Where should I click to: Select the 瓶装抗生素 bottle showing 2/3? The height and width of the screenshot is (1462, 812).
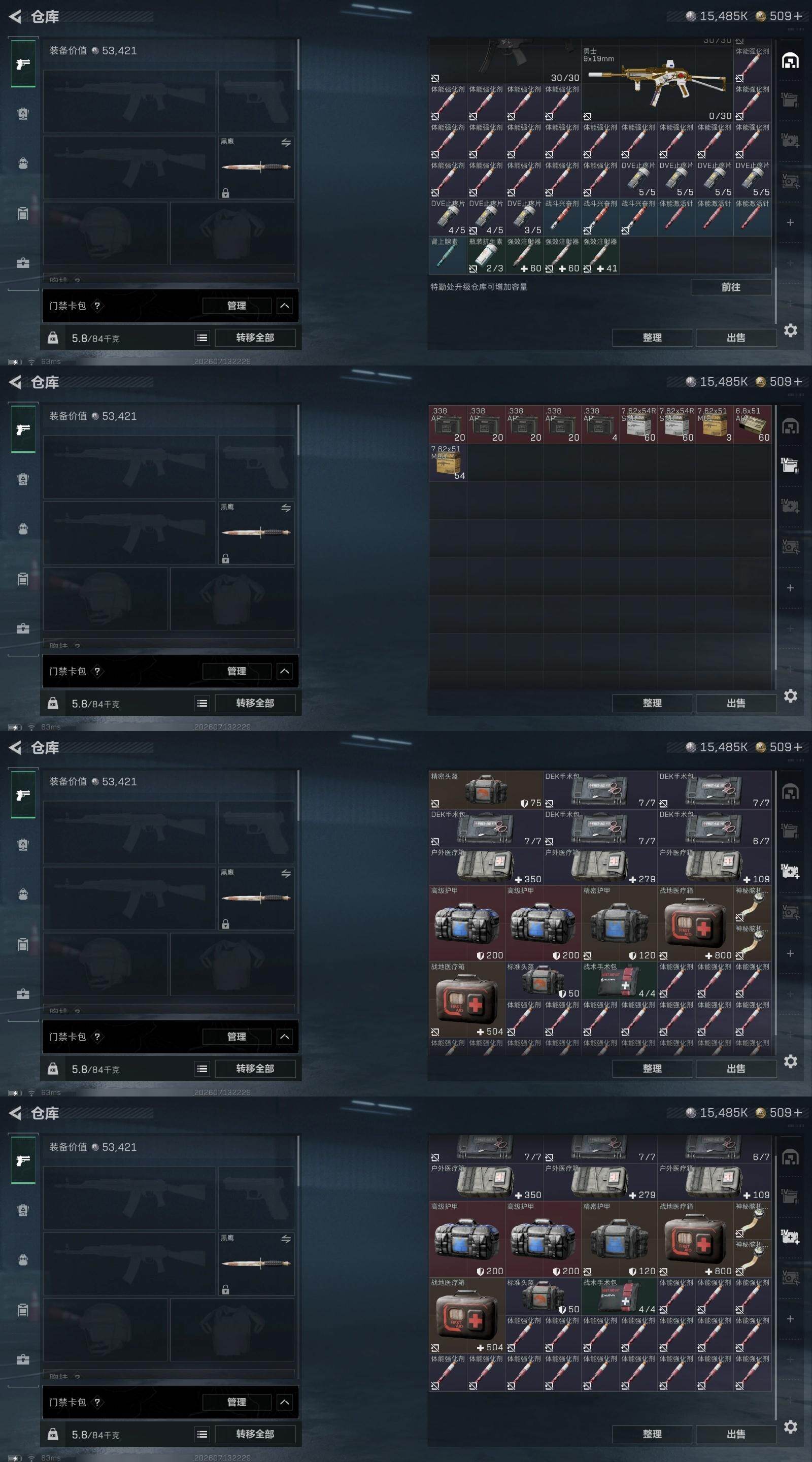(x=486, y=255)
